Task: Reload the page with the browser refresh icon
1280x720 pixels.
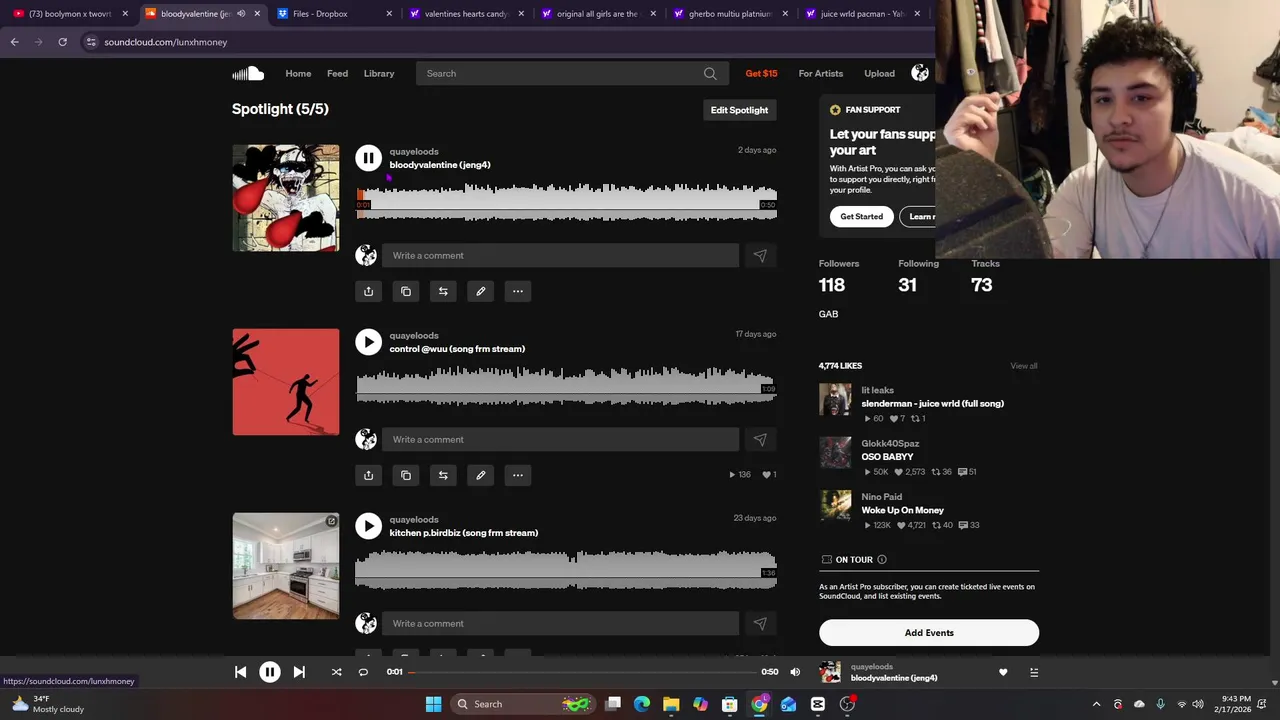Action: pyautogui.click(x=62, y=42)
